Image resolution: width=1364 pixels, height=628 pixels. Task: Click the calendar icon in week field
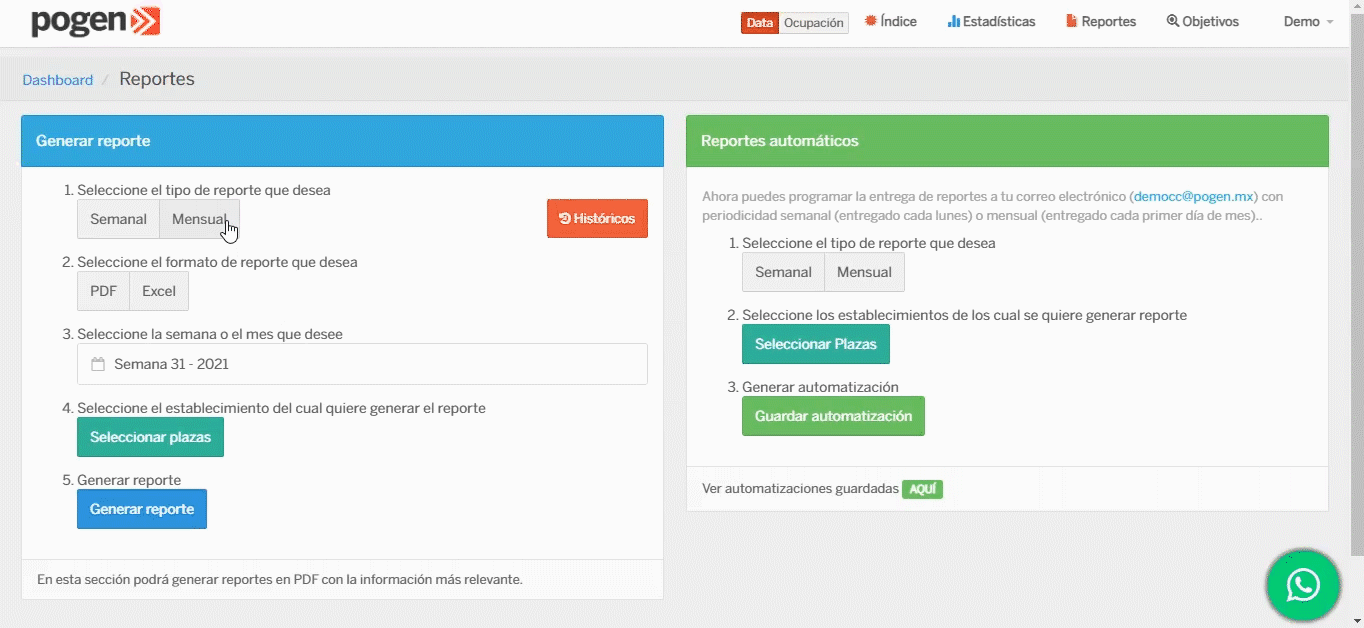pos(98,365)
